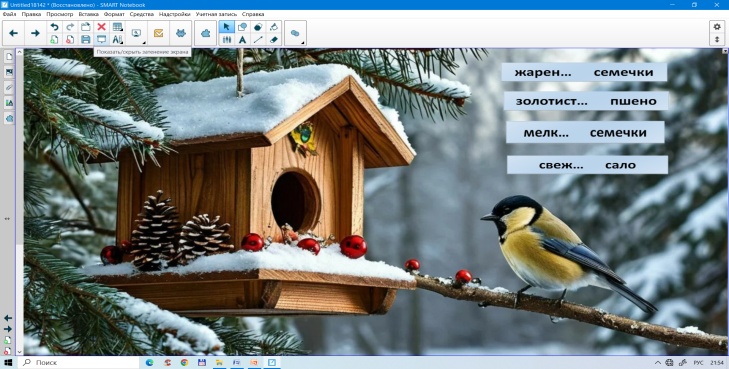Go to the previous page with back arrow
This screenshot has height=369, width=729.
pos(13,33)
